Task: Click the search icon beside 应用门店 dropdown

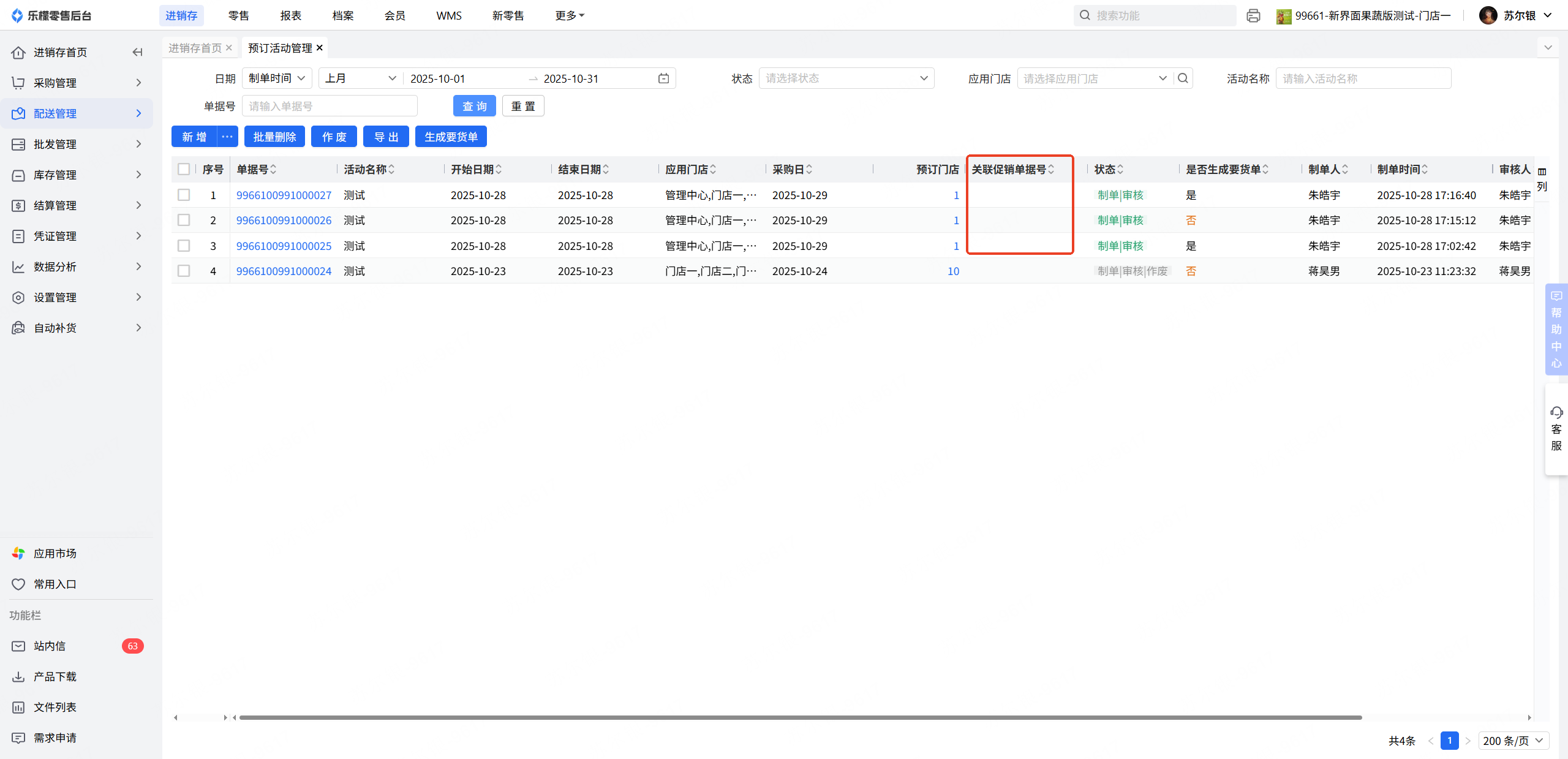Action: point(1183,78)
